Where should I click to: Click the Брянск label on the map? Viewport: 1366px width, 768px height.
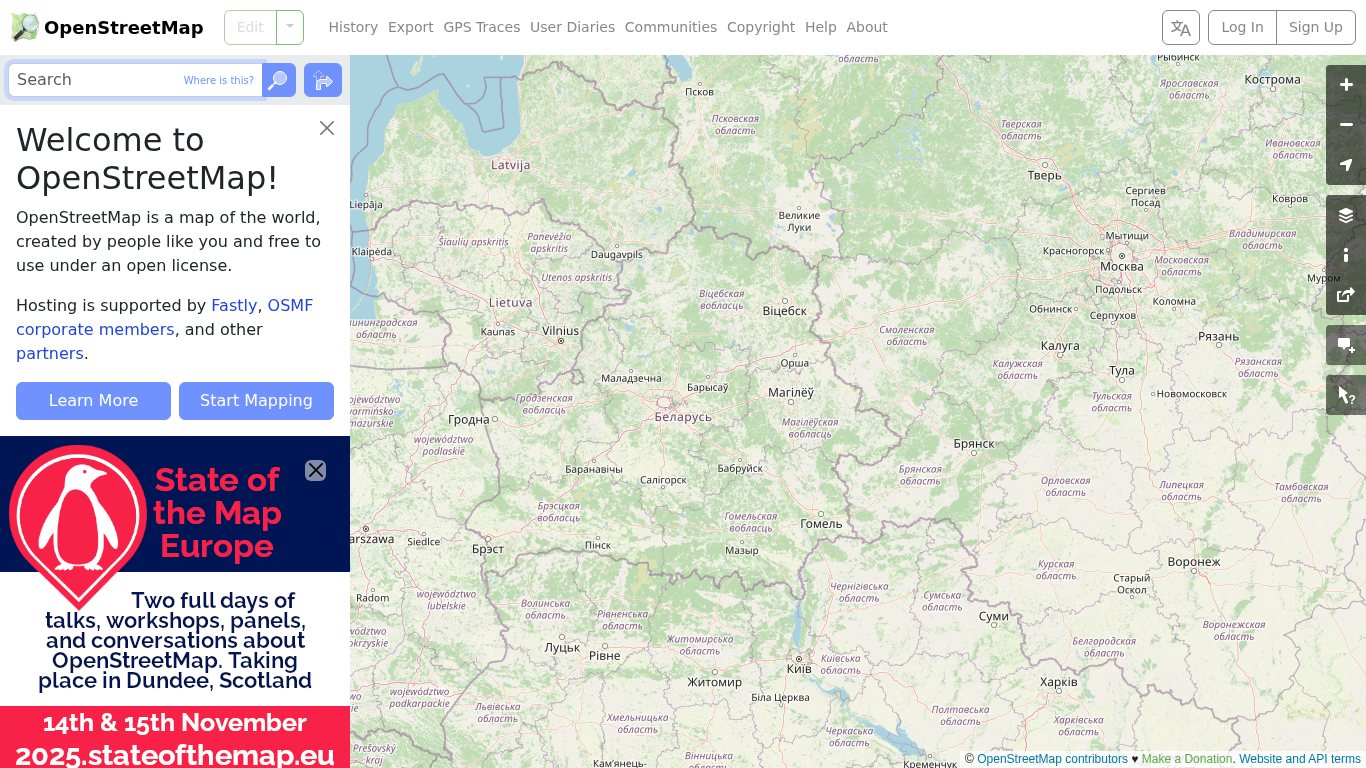974,444
